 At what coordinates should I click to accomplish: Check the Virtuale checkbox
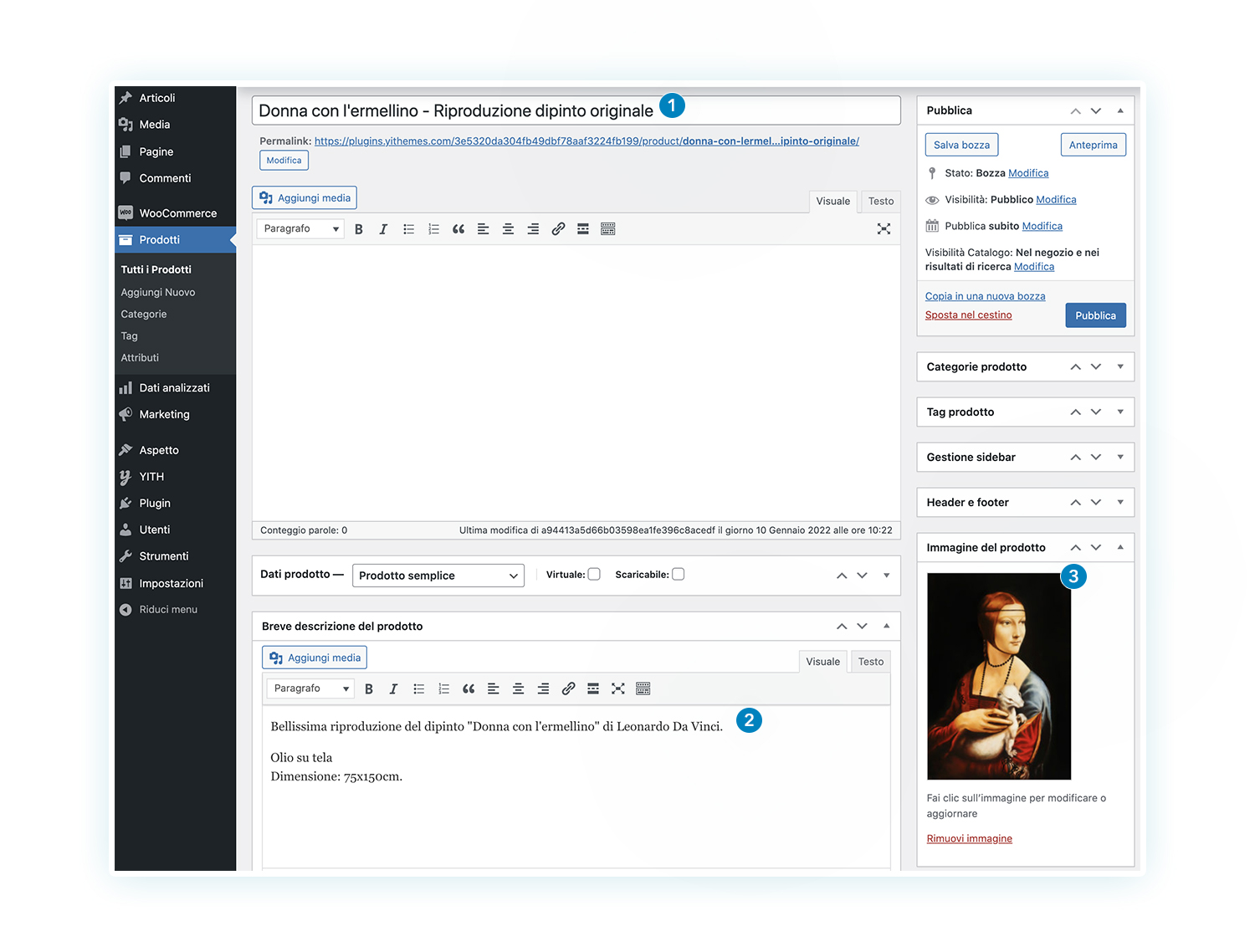(x=594, y=575)
